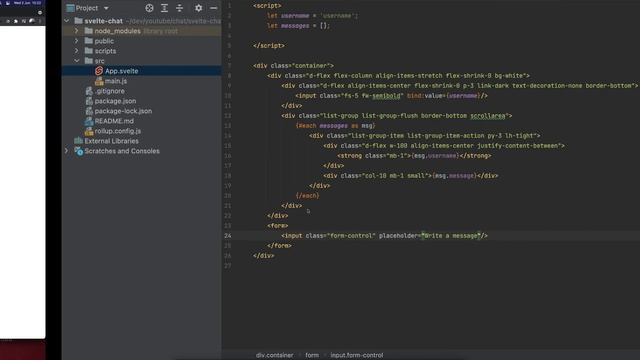
Task: Open README.md file
Action: pyautogui.click(x=114, y=121)
